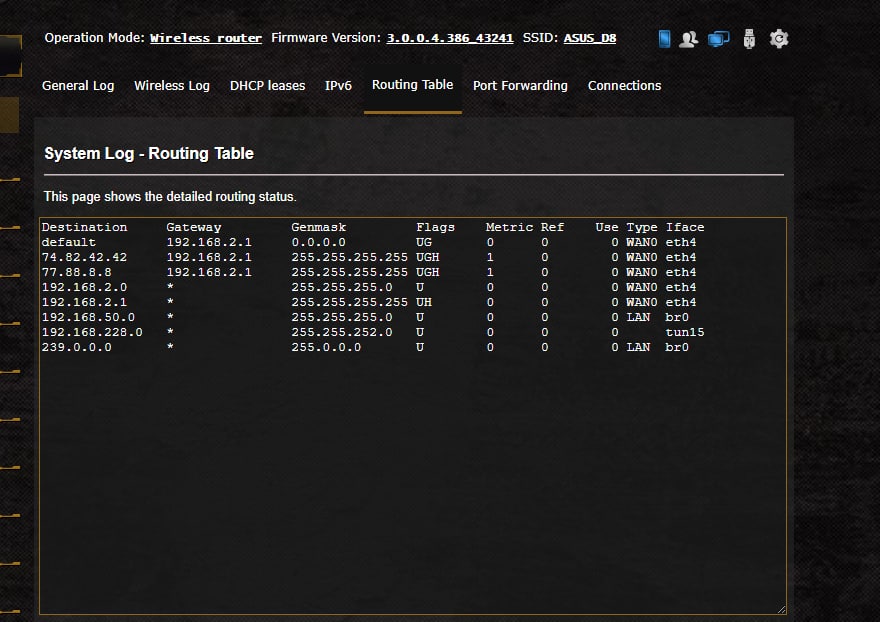Click the Destination column header
The height and width of the screenshot is (622, 880).
[84, 227]
